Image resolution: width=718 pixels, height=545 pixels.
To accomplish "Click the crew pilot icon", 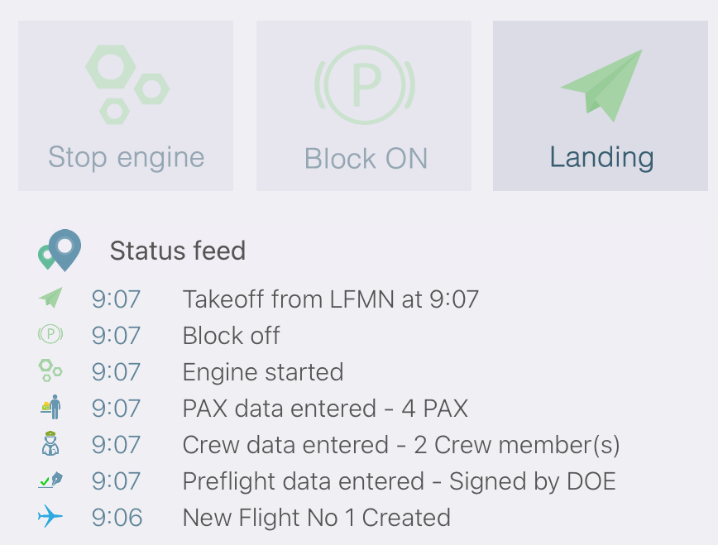I will coord(50,443).
